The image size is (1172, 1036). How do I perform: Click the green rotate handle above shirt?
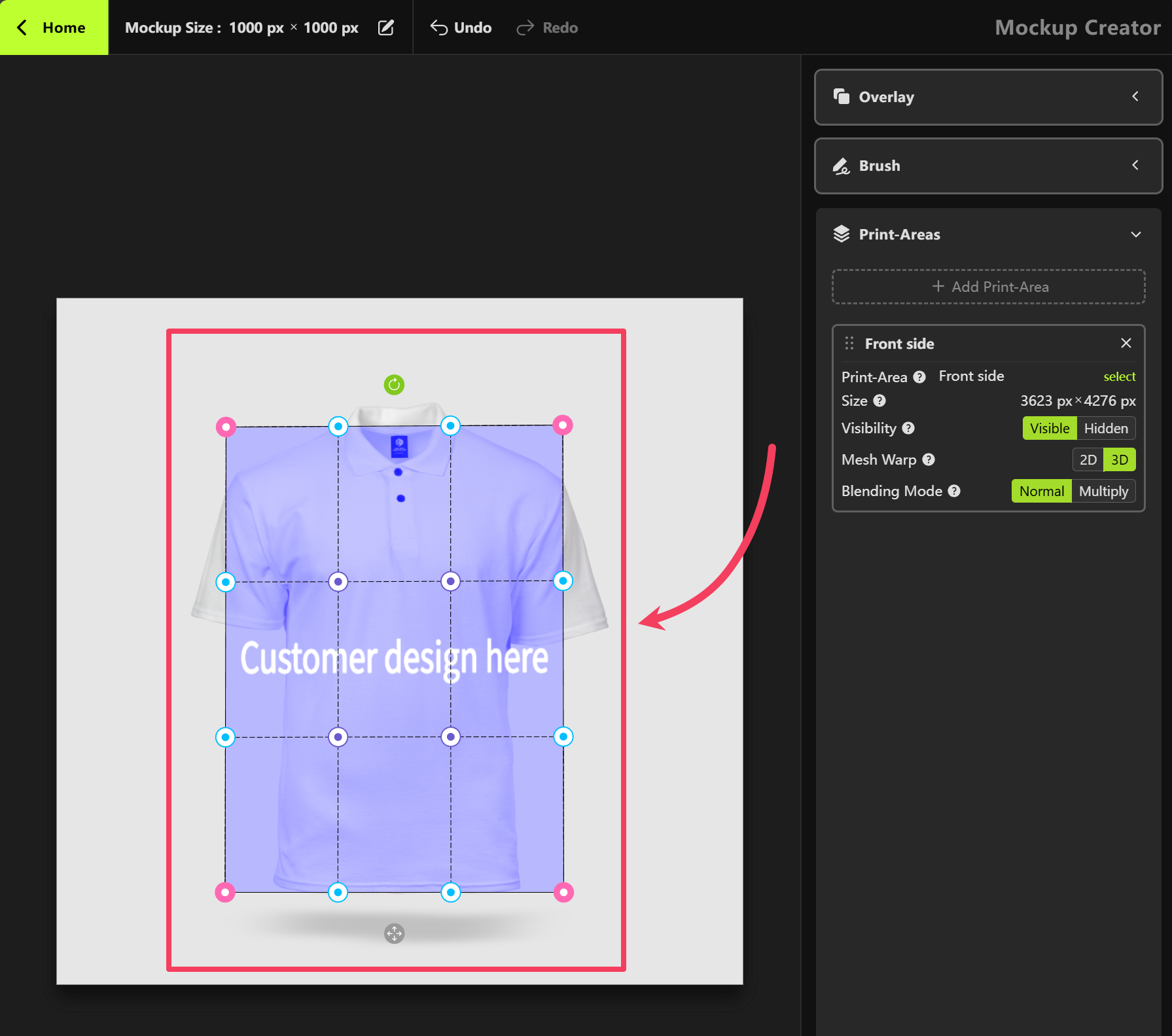tap(394, 385)
